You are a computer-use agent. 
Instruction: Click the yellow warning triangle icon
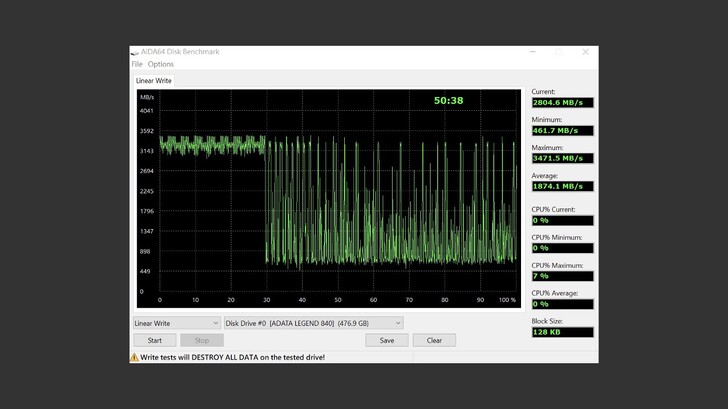pos(134,357)
